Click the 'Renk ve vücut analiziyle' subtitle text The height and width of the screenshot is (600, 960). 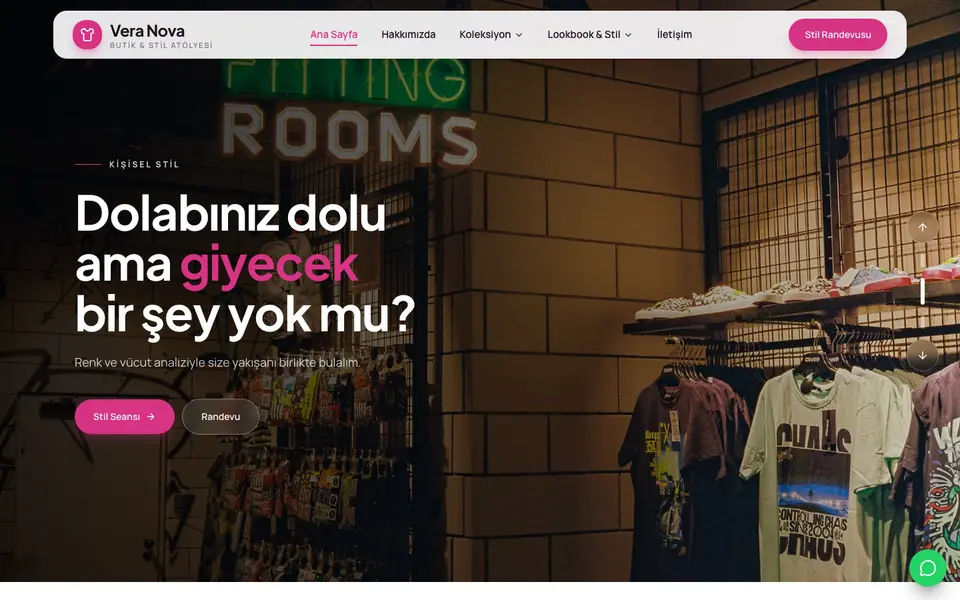coord(217,362)
